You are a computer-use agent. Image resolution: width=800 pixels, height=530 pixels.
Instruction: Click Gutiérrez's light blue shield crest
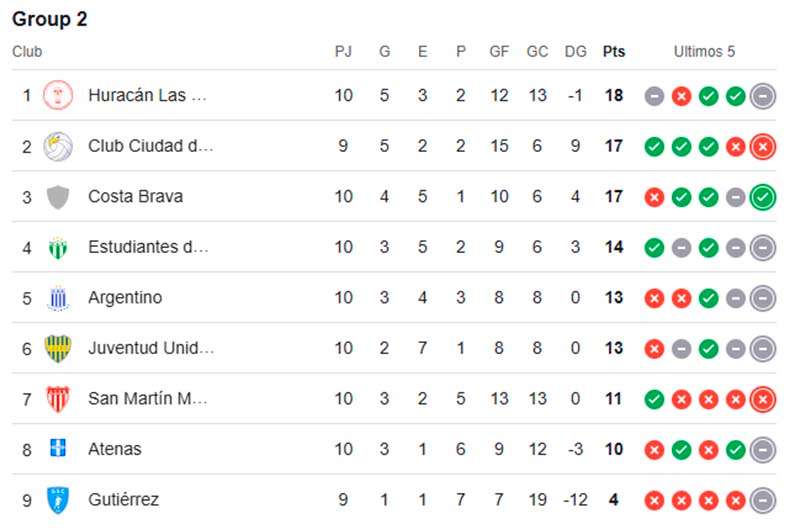[x=58, y=500]
